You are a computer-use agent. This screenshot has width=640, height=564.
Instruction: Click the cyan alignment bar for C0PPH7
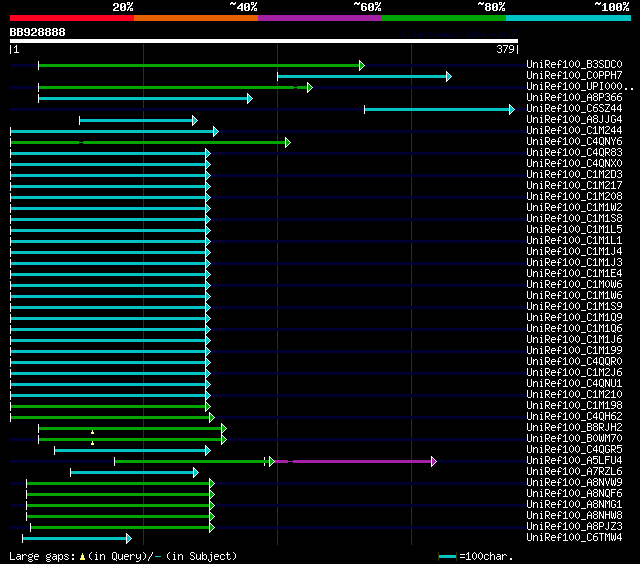(362, 76)
